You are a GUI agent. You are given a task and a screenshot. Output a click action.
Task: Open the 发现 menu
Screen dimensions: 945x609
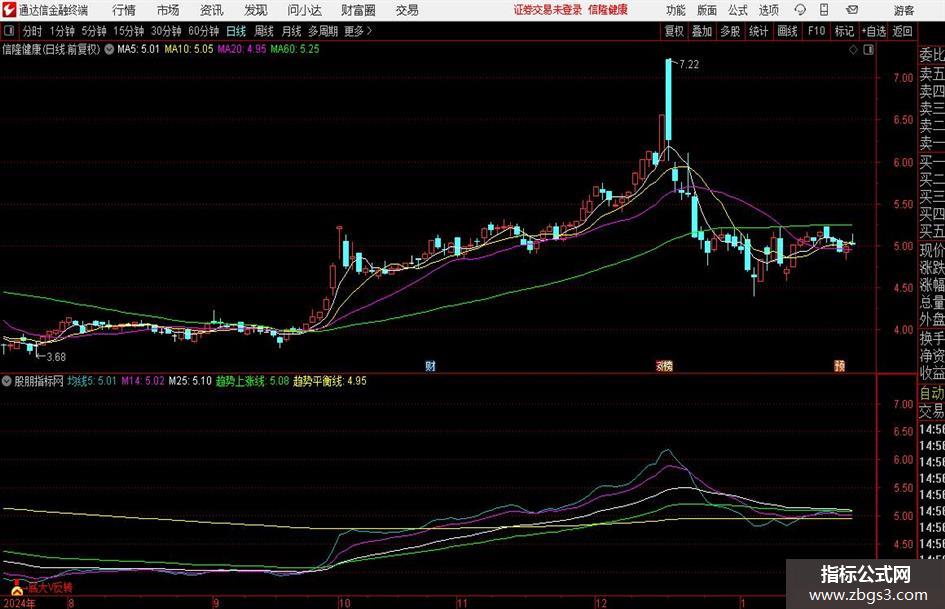click(x=256, y=10)
